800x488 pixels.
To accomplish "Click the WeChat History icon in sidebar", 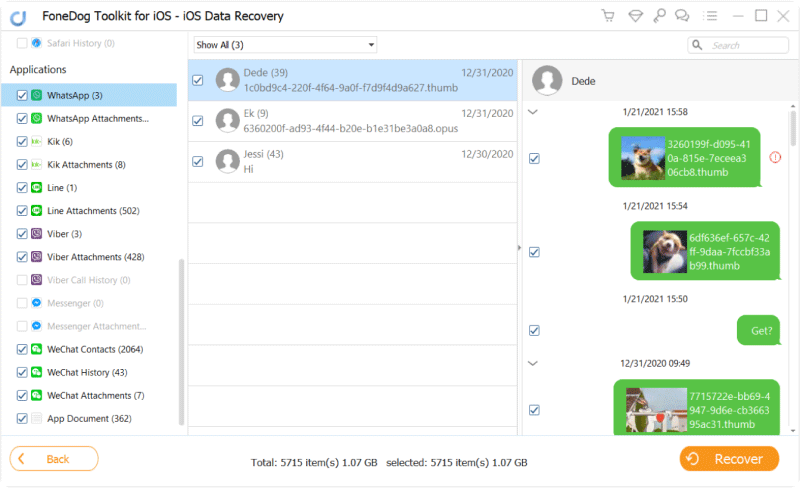I will (x=37, y=372).
